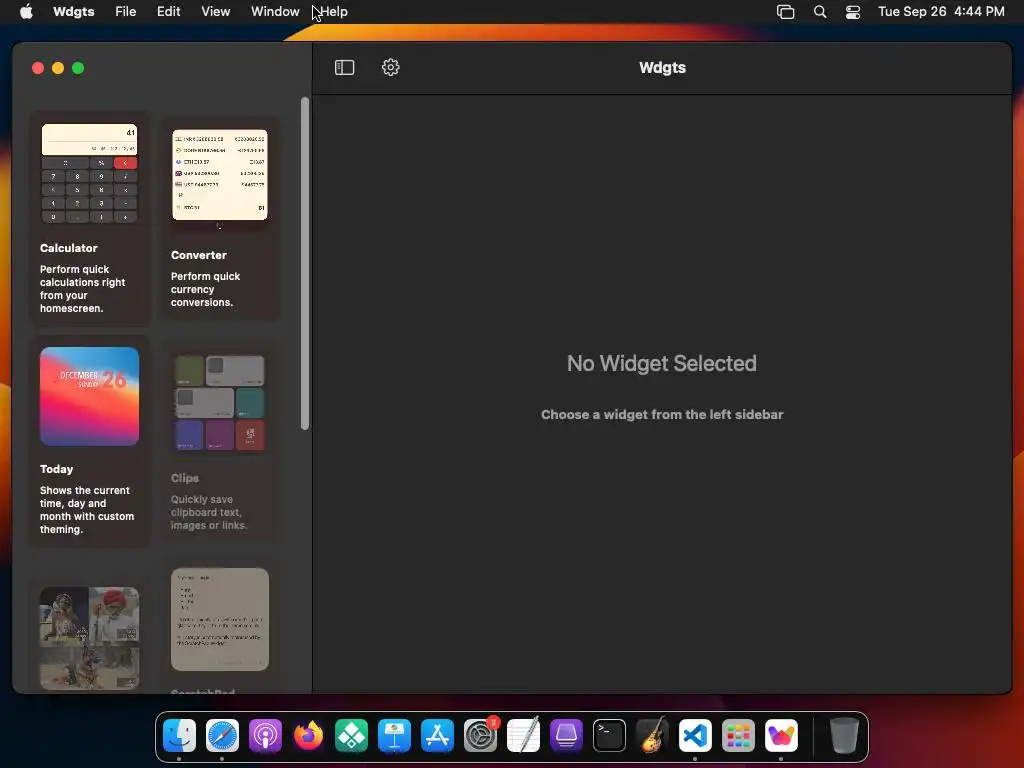The width and height of the screenshot is (1024, 768).
Task: Minimize window with the yellow button
Action: coord(58,68)
